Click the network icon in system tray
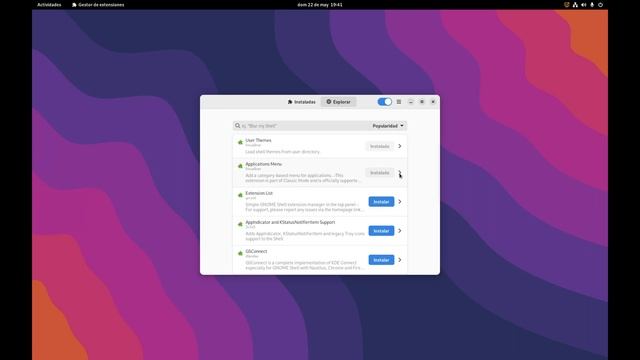 (575, 5)
